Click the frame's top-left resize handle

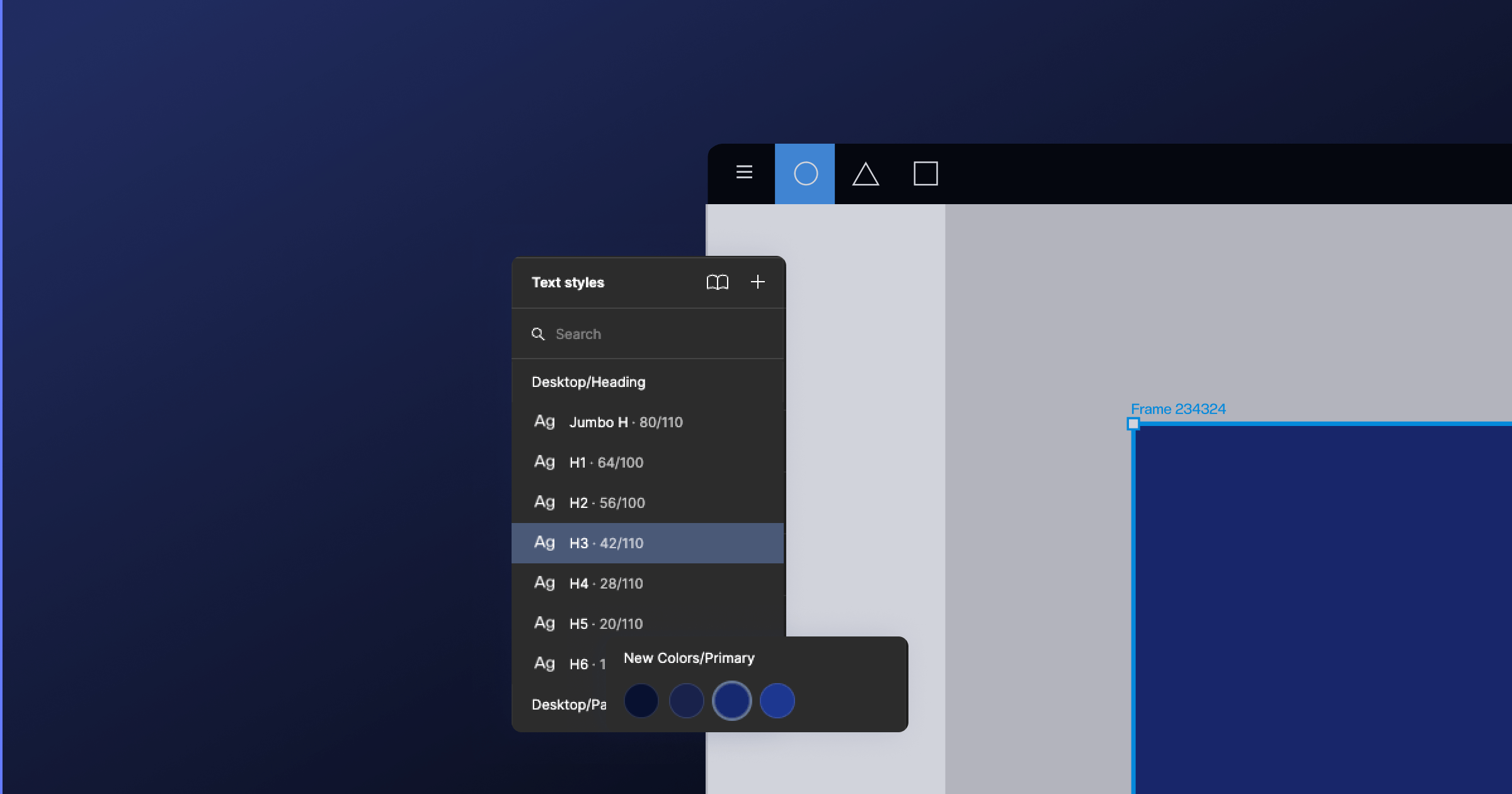pos(1133,424)
